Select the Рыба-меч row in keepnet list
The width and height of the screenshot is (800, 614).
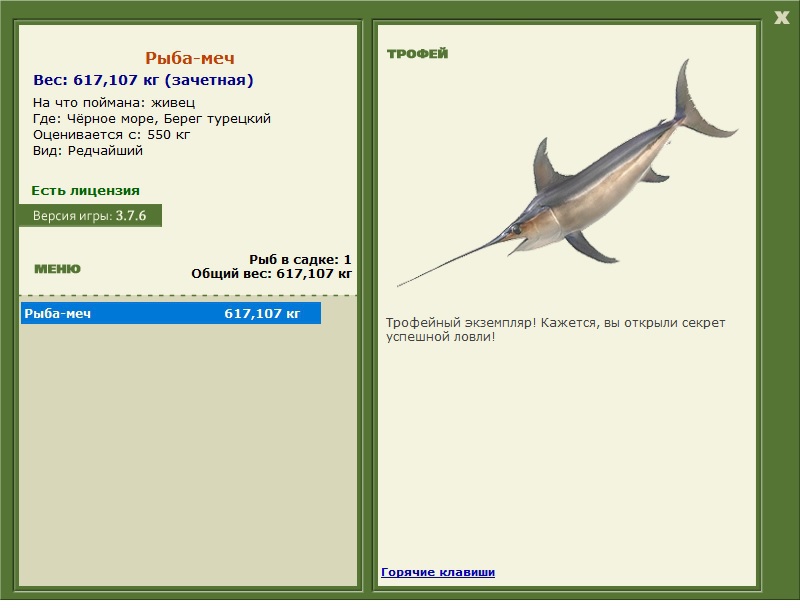point(171,313)
